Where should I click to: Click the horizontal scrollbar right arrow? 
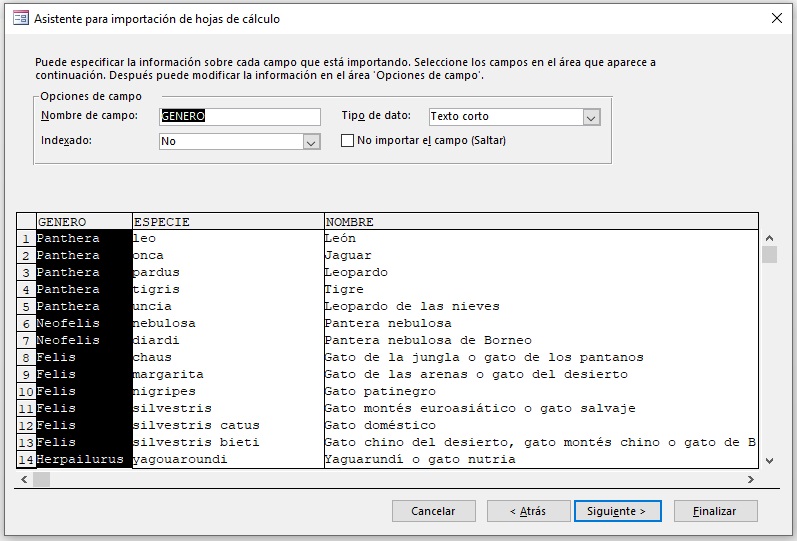tap(751, 479)
